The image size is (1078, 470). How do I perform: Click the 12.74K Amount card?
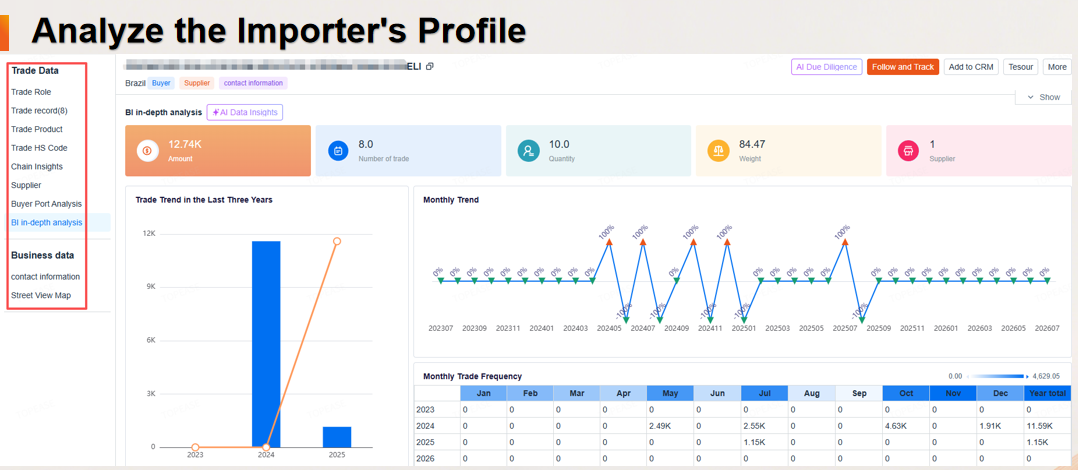point(218,150)
